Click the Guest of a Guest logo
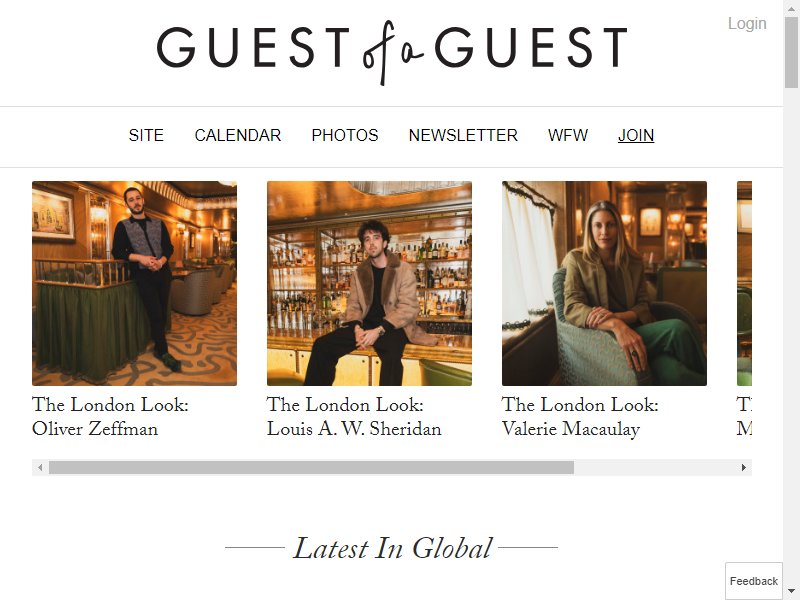The height and width of the screenshot is (600, 800). click(x=391, y=51)
